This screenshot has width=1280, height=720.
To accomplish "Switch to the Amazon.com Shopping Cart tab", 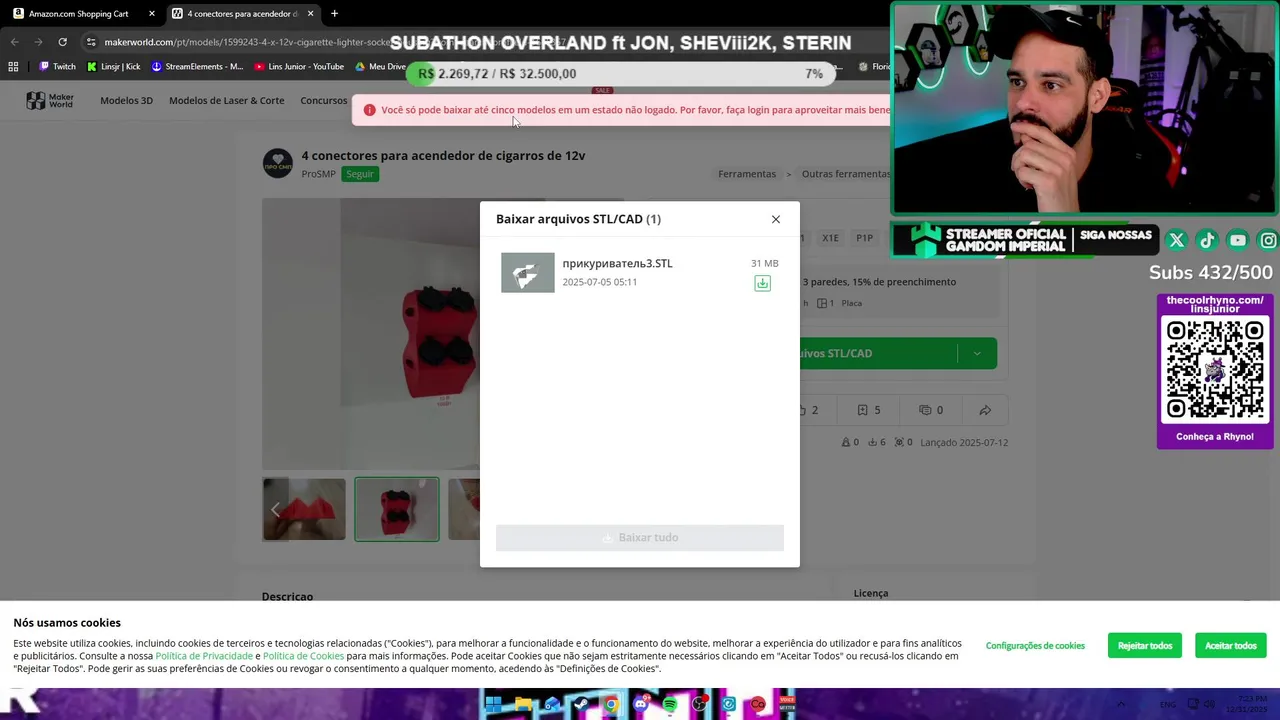I will tap(78, 14).
